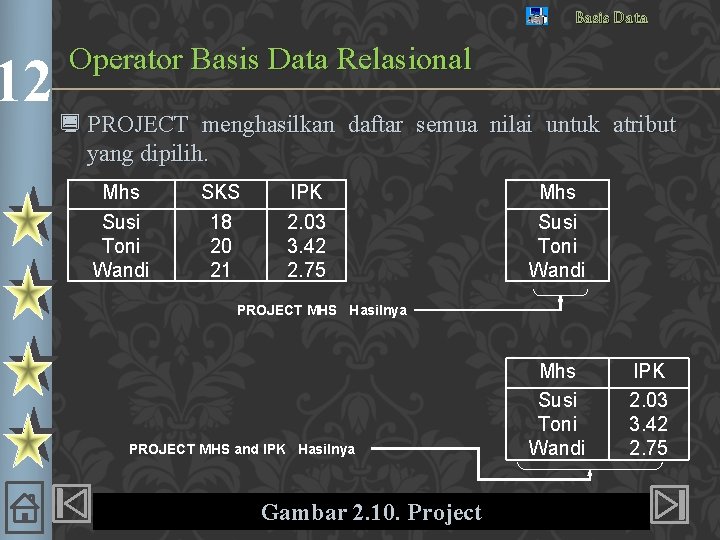Click Susi in the bottom result table

coord(557,400)
